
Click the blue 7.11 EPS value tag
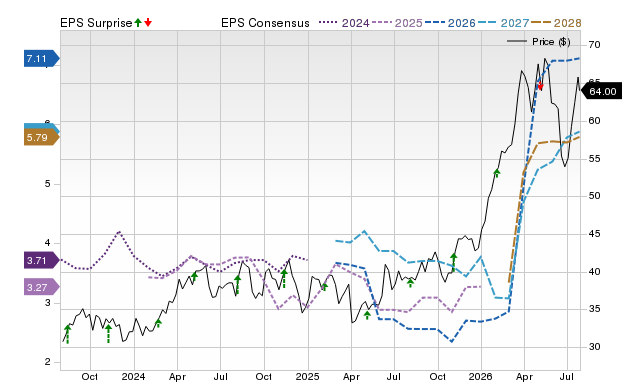click(x=41, y=59)
